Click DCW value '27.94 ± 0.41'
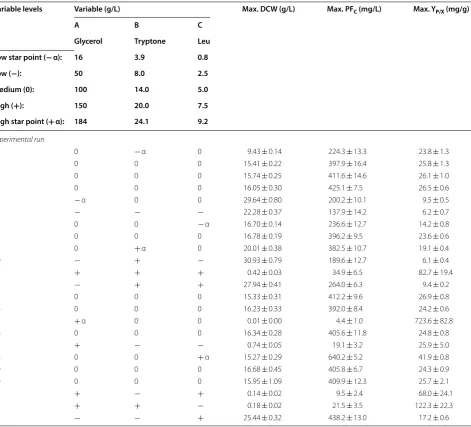Viewport: 471px width, 427px height. (x=262, y=285)
